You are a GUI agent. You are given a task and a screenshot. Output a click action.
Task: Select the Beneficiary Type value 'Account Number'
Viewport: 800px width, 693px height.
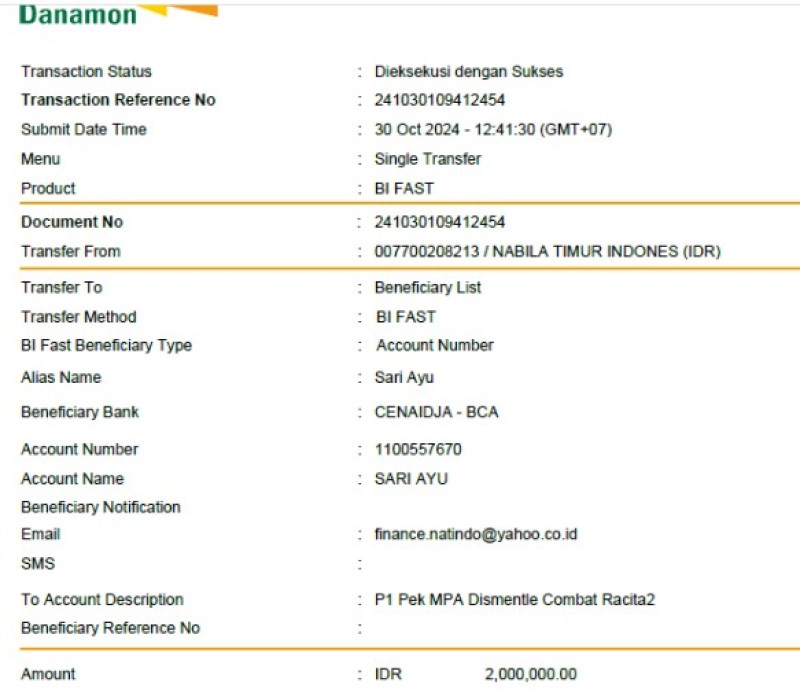(x=435, y=345)
